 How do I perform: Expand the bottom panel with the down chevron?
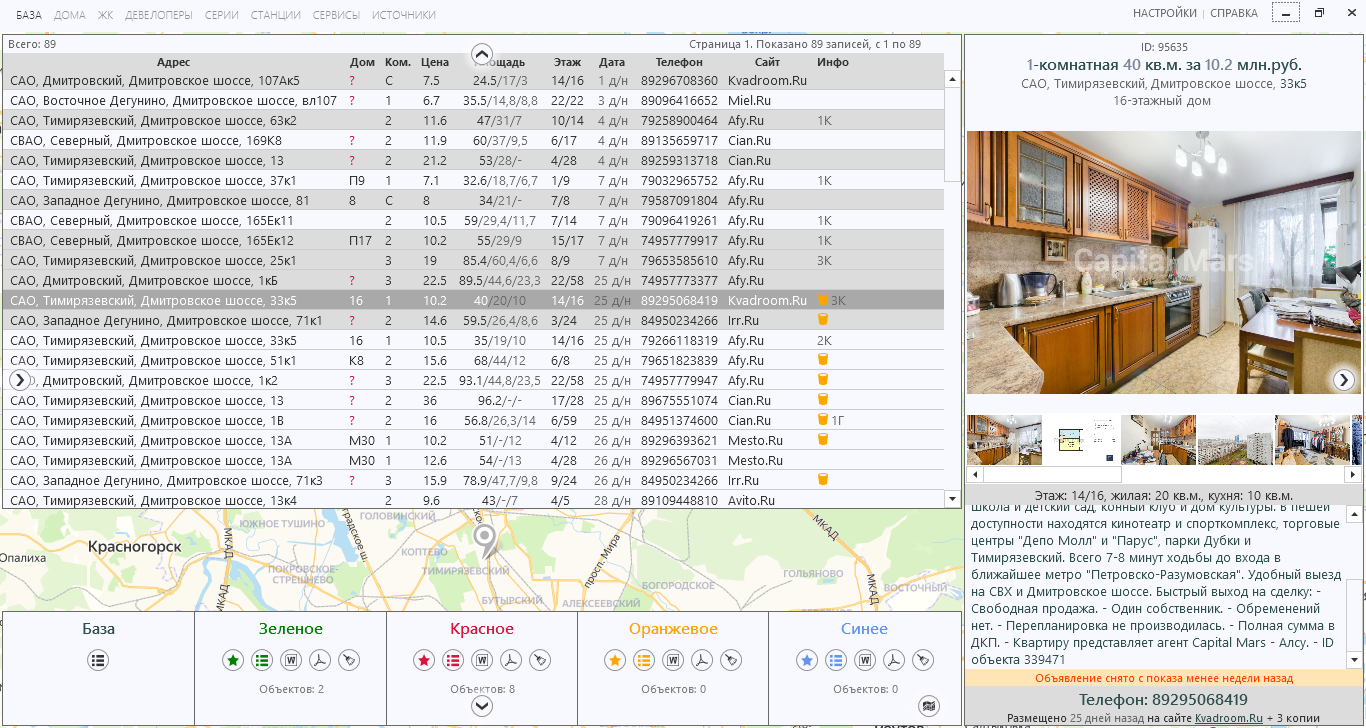[482, 706]
